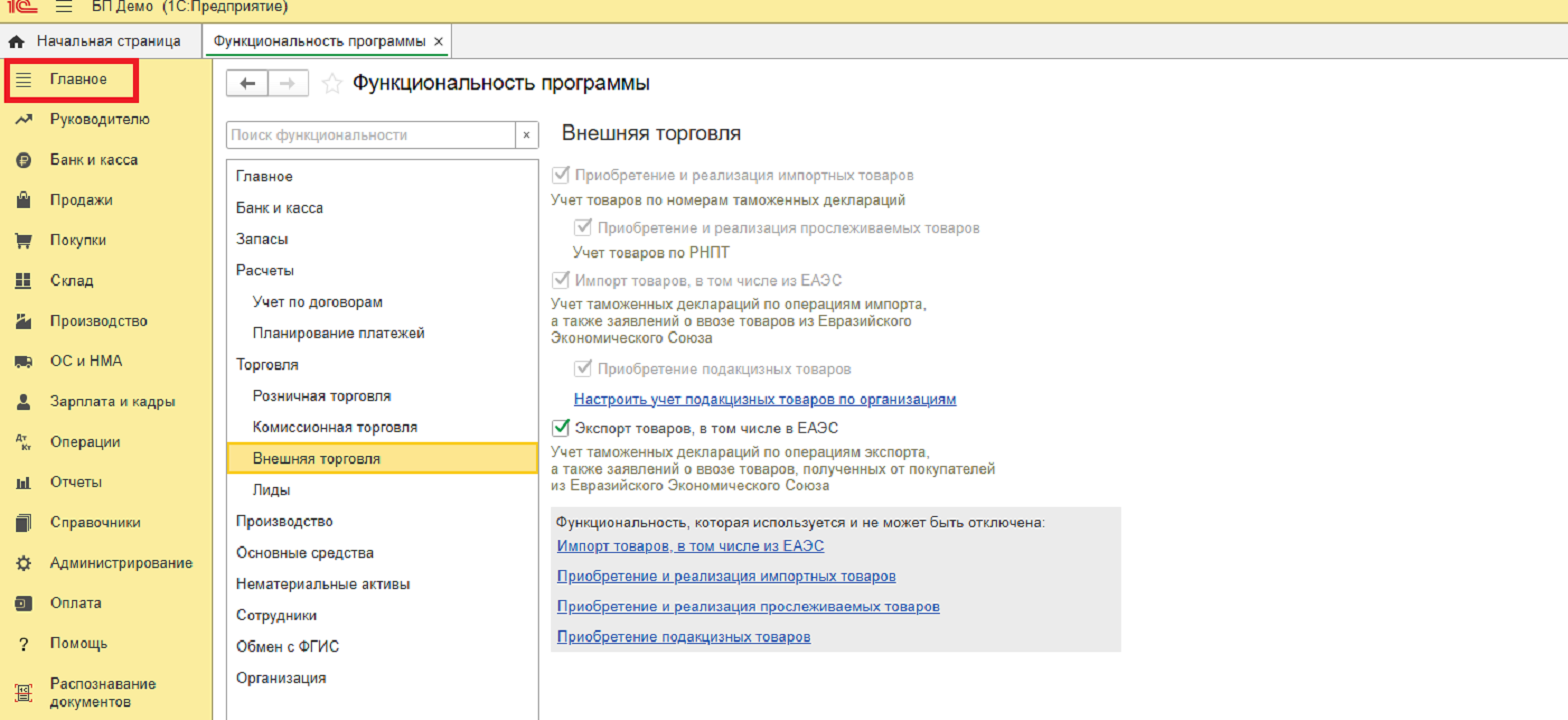This screenshot has width=1568, height=720.
Task: Toggle the Приобретение и реализация импортных товаров checkbox
Action: click(560, 175)
